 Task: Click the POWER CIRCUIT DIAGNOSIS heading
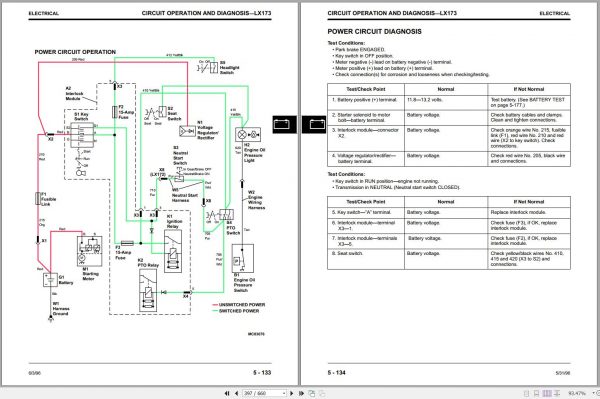pyautogui.click(x=374, y=32)
